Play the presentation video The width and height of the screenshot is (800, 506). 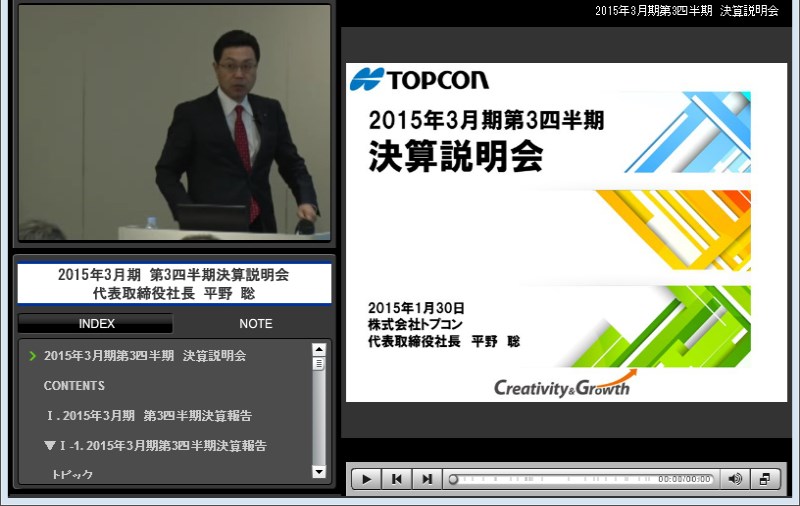click(x=366, y=479)
